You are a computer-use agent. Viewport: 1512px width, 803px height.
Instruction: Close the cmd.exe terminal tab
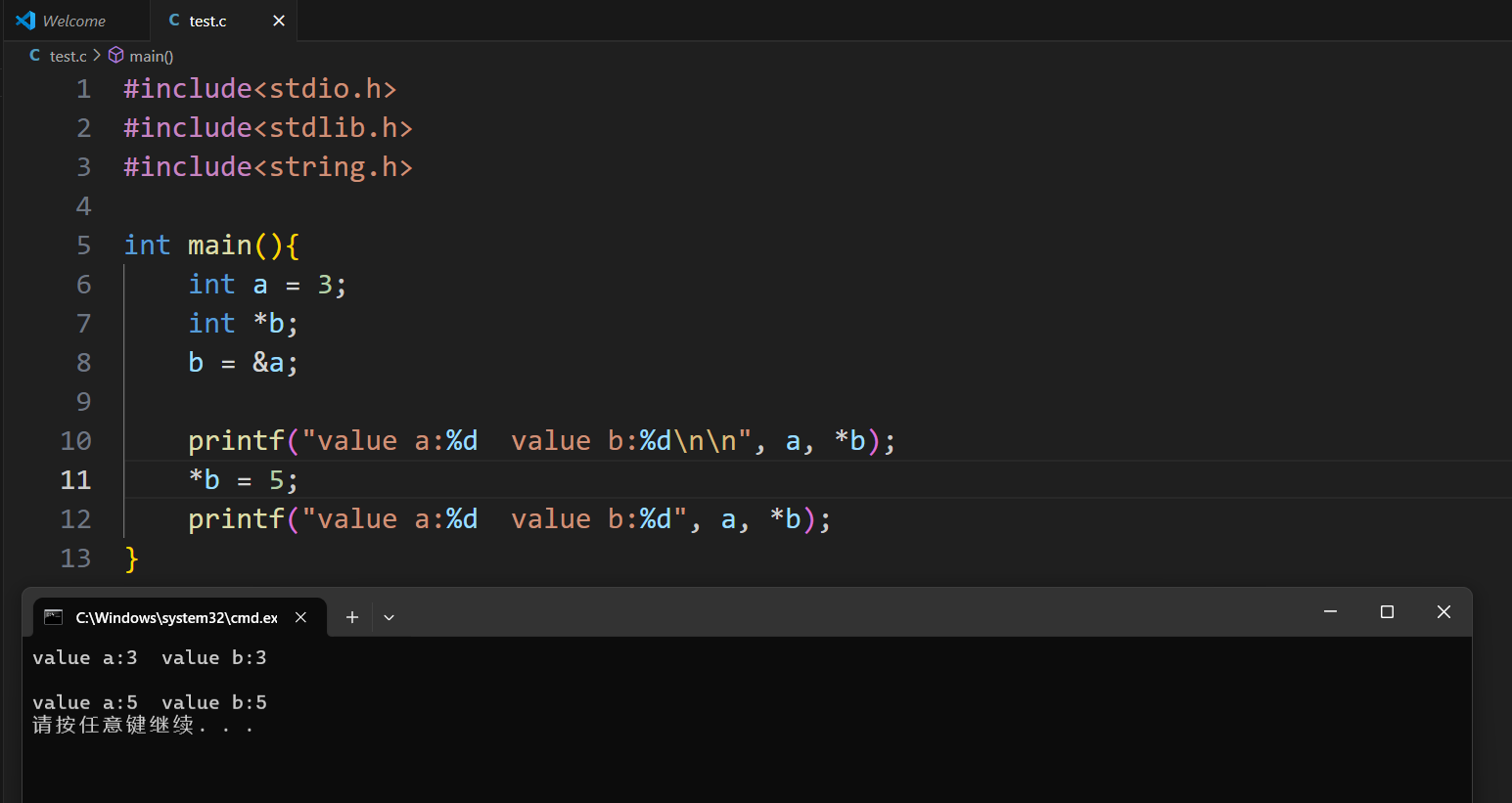pos(301,617)
